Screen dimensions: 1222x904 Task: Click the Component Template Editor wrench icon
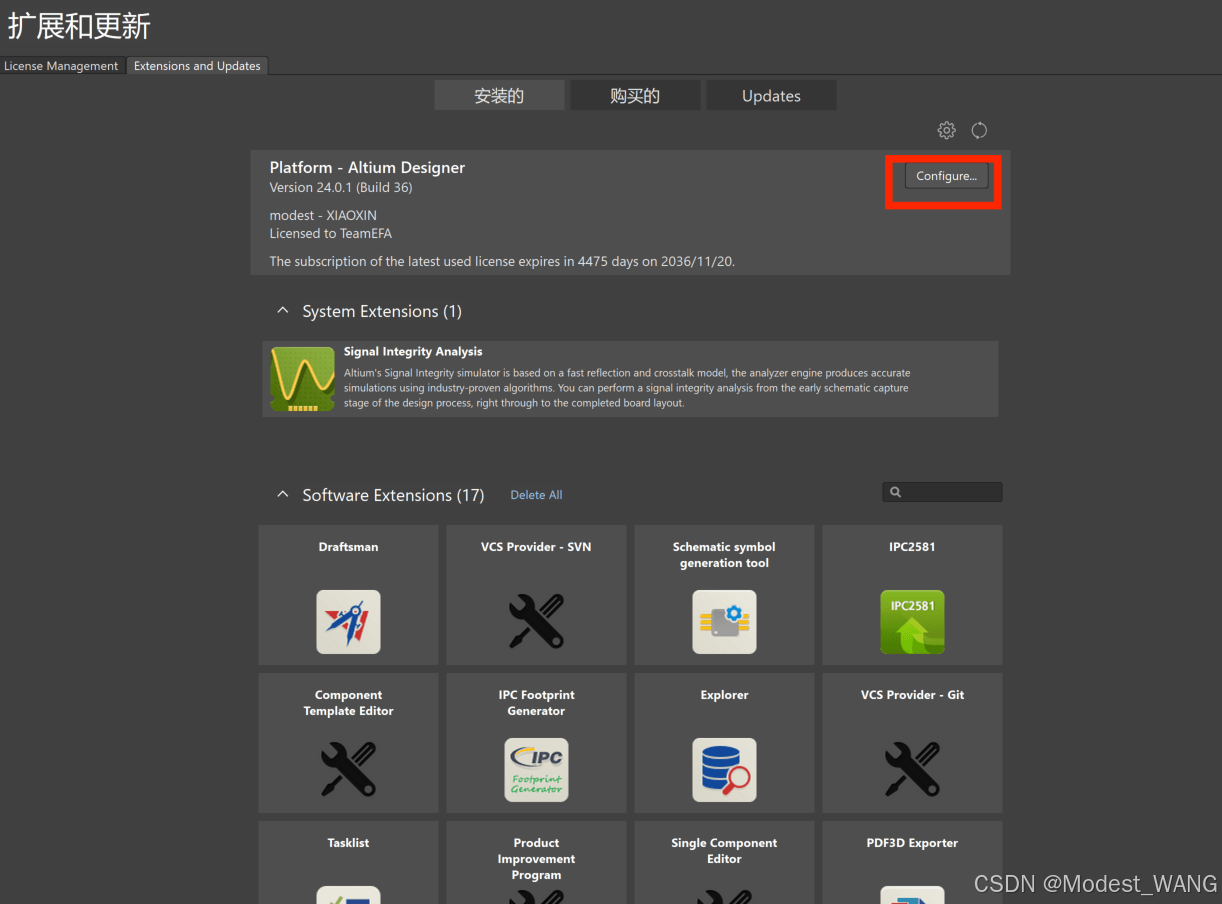[x=348, y=770]
